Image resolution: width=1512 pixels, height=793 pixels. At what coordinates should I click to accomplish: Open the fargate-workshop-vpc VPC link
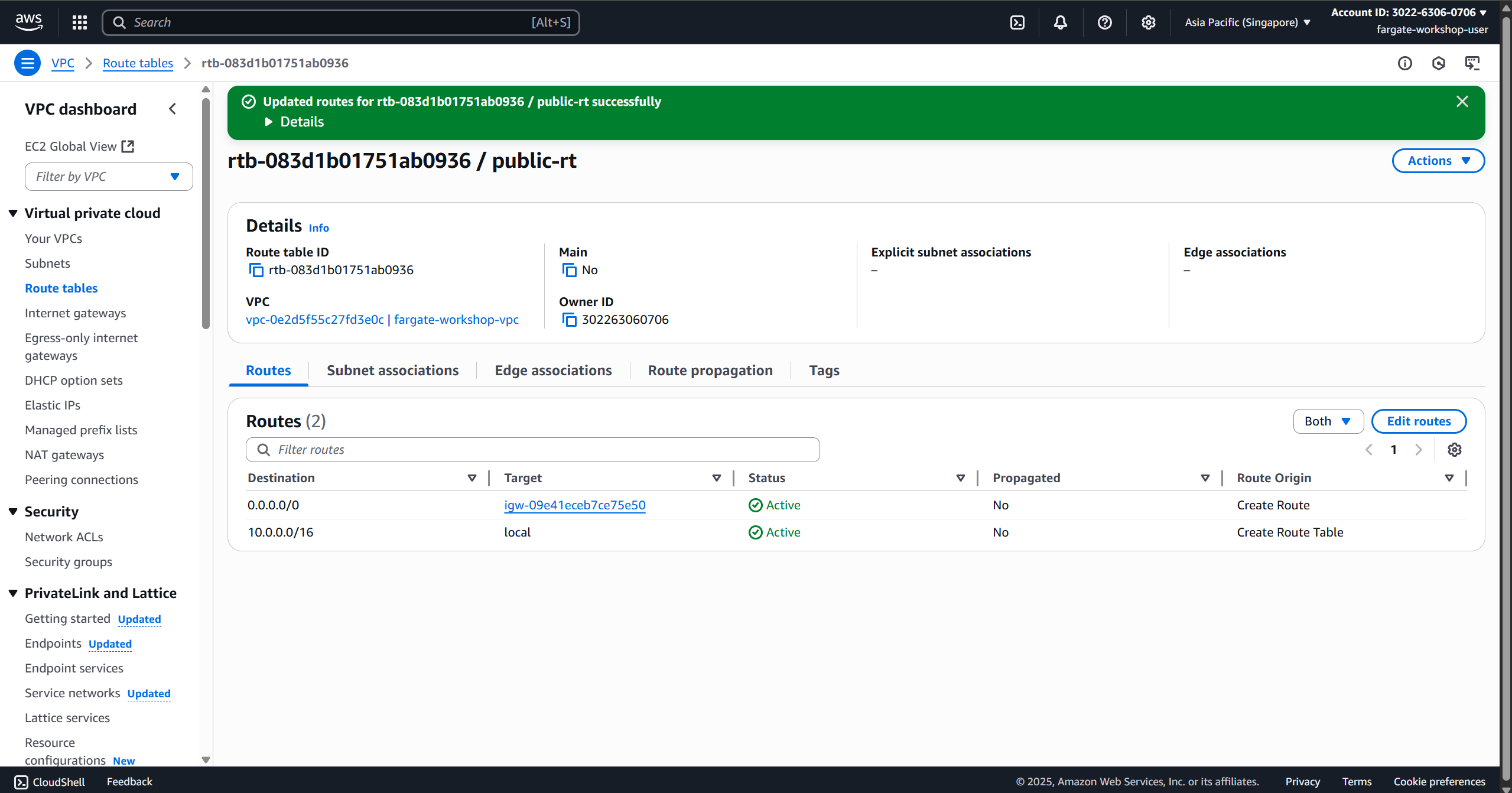pos(382,320)
